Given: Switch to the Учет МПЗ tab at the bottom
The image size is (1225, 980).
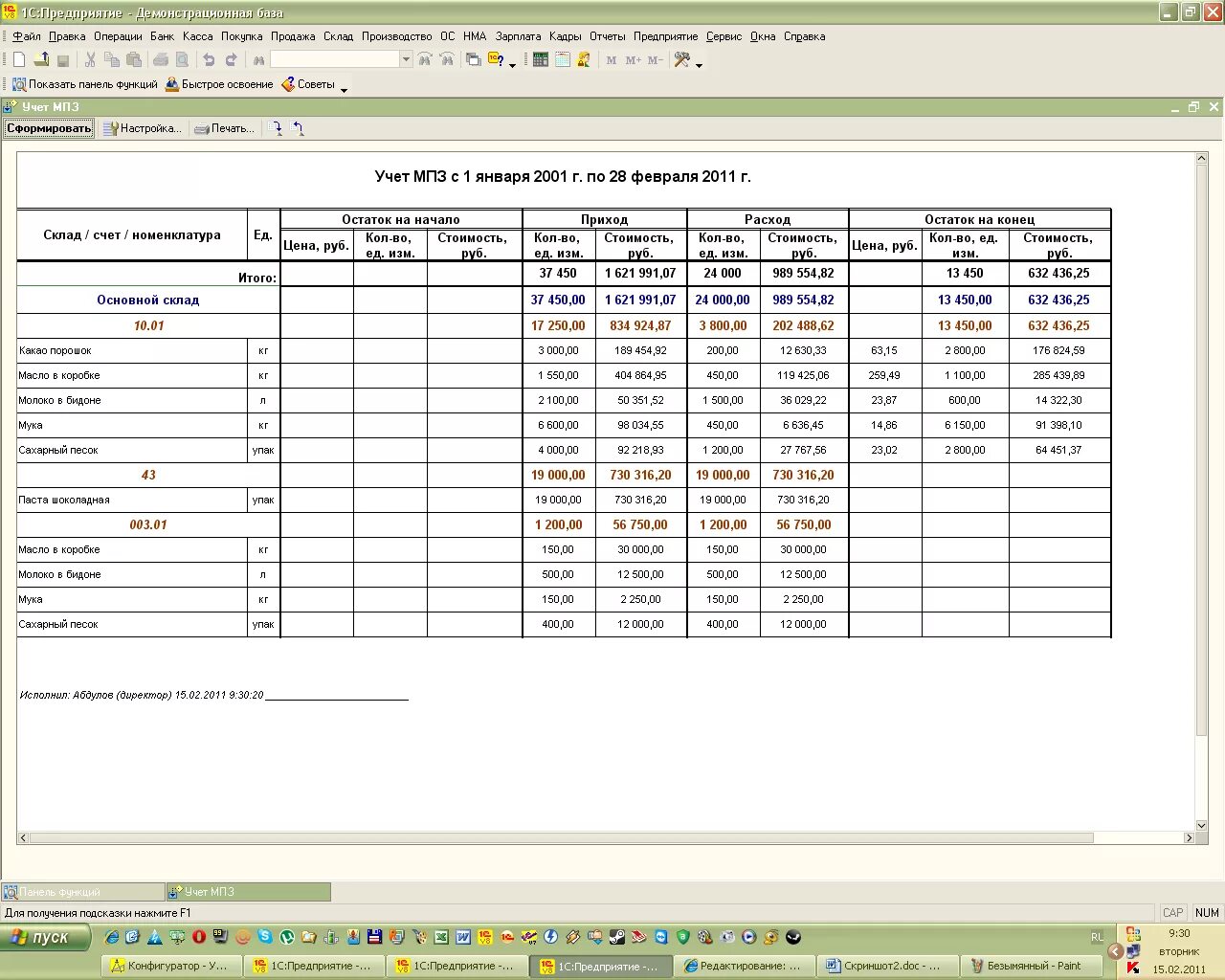Looking at the screenshot, I should pyautogui.click(x=249, y=892).
